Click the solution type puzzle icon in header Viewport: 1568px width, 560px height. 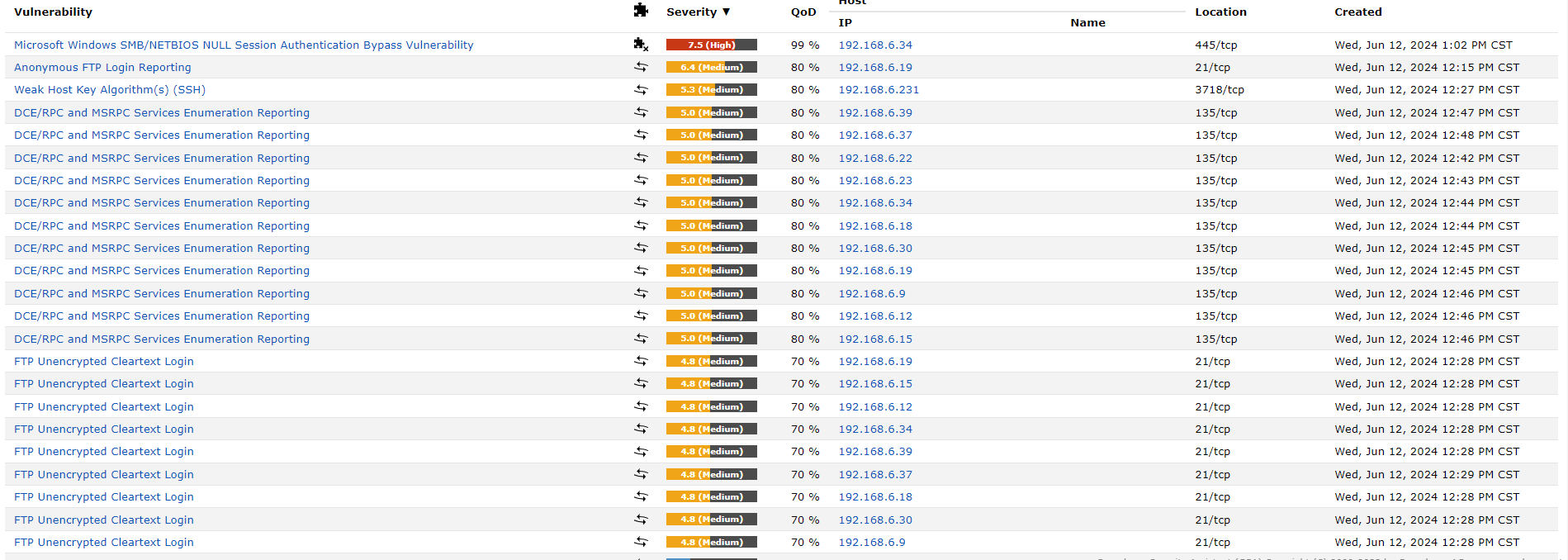[x=640, y=11]
